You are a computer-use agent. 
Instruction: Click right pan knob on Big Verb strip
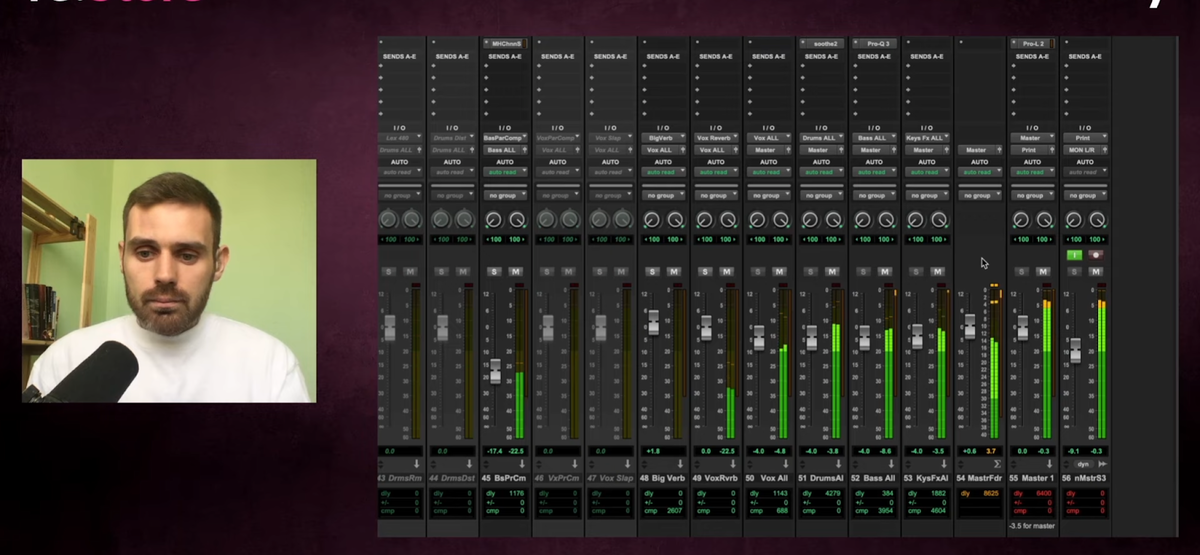[675, 219]
